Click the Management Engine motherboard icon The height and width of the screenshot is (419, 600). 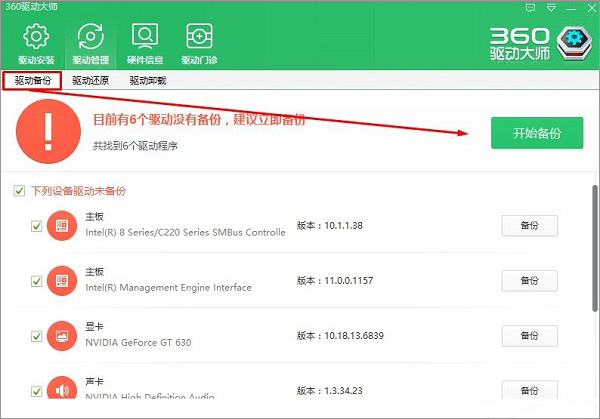click(62, 281)
